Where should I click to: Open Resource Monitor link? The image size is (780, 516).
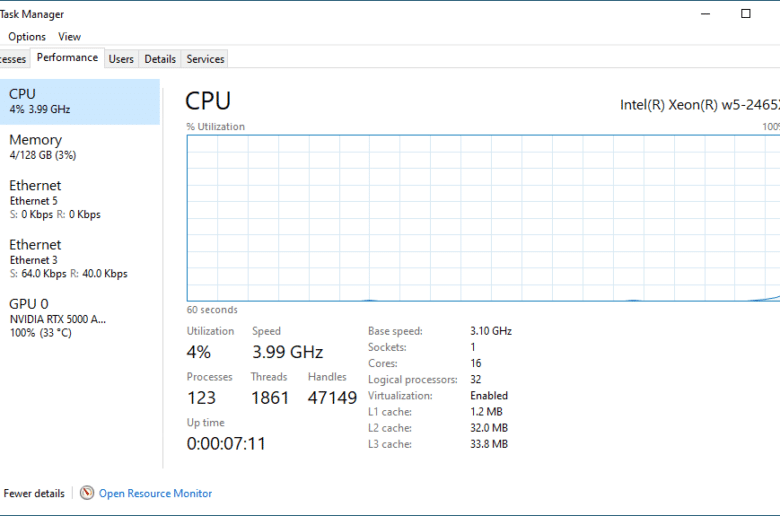(x=155, y=493)
